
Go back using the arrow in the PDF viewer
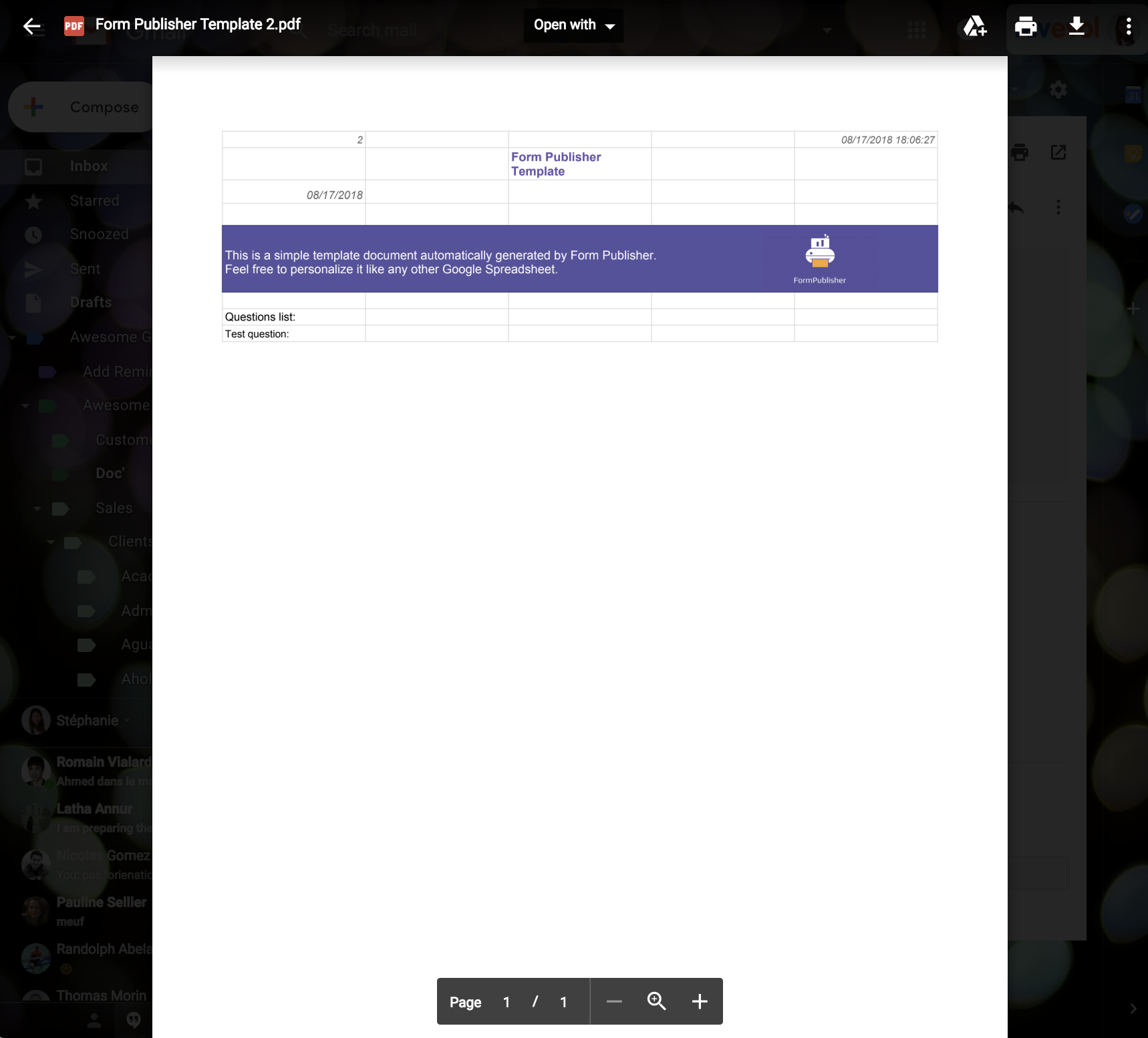[x=31, y=26]
